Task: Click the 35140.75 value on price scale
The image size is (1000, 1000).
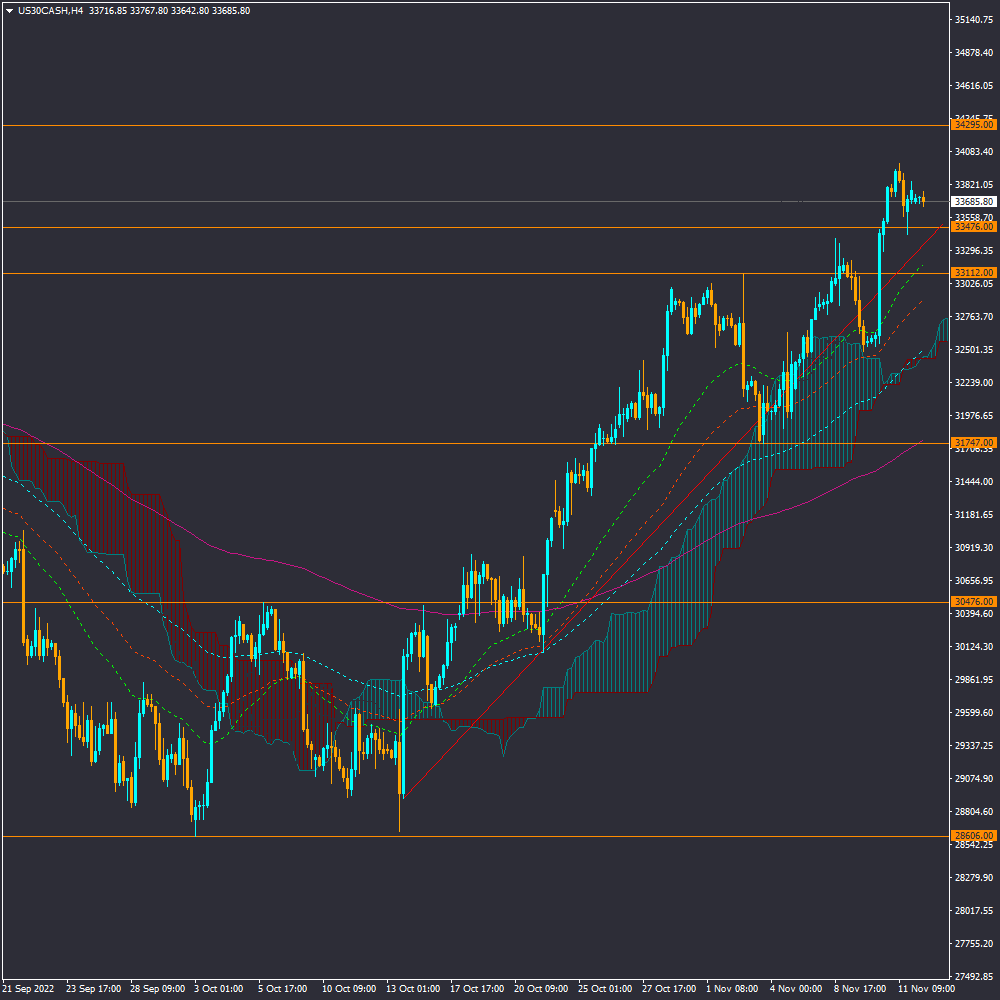Action: [973, 20]
